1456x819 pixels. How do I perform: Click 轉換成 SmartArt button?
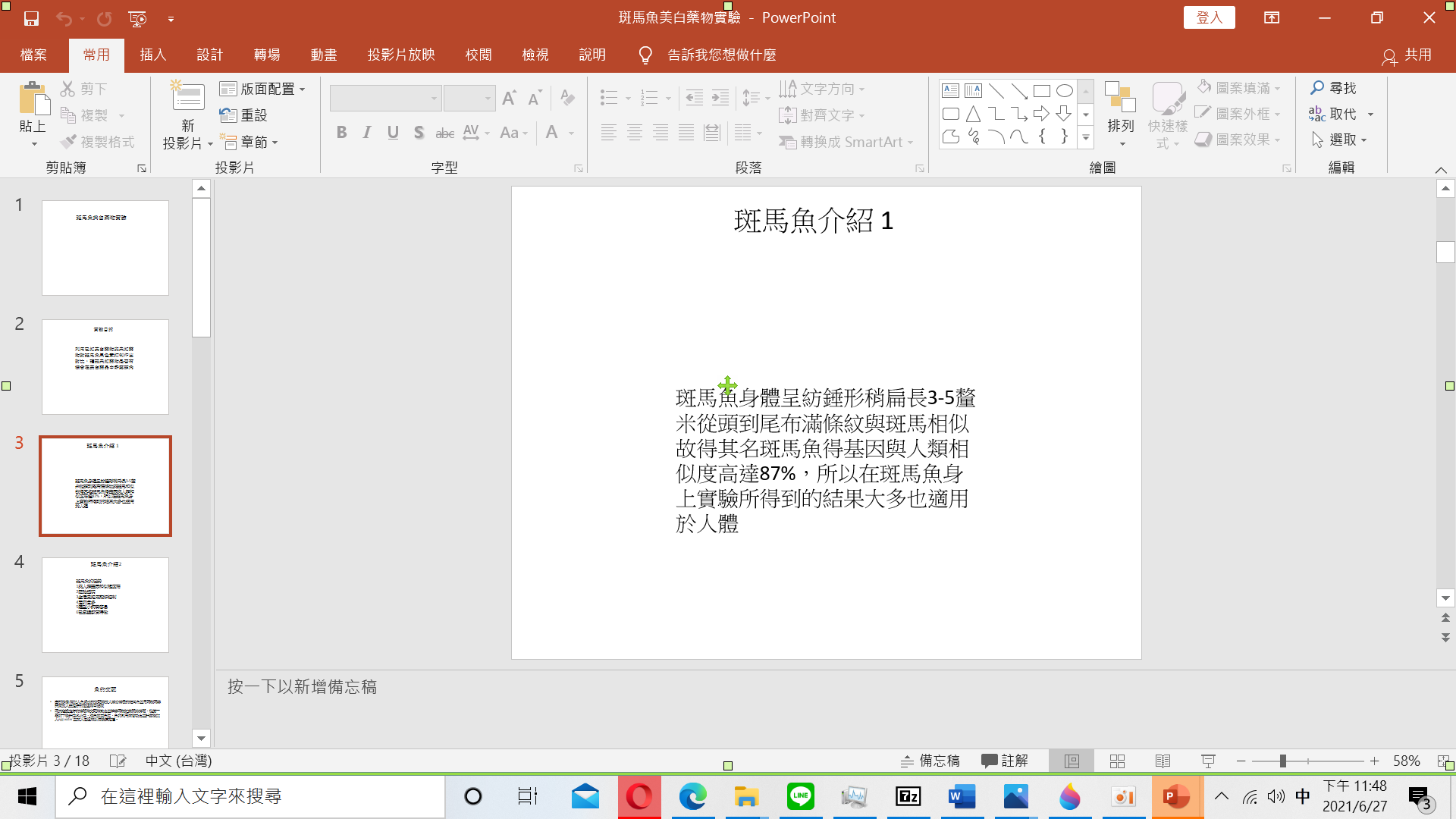846,142
